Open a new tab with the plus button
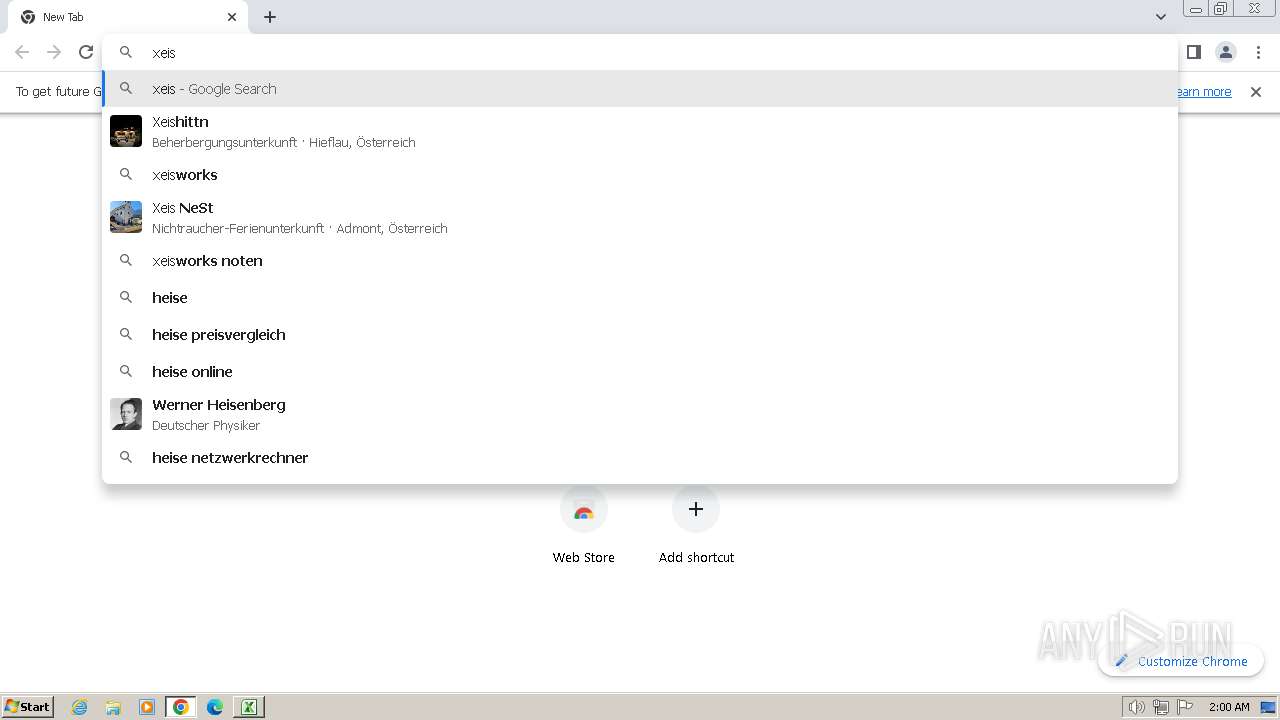 coord(270,17)
